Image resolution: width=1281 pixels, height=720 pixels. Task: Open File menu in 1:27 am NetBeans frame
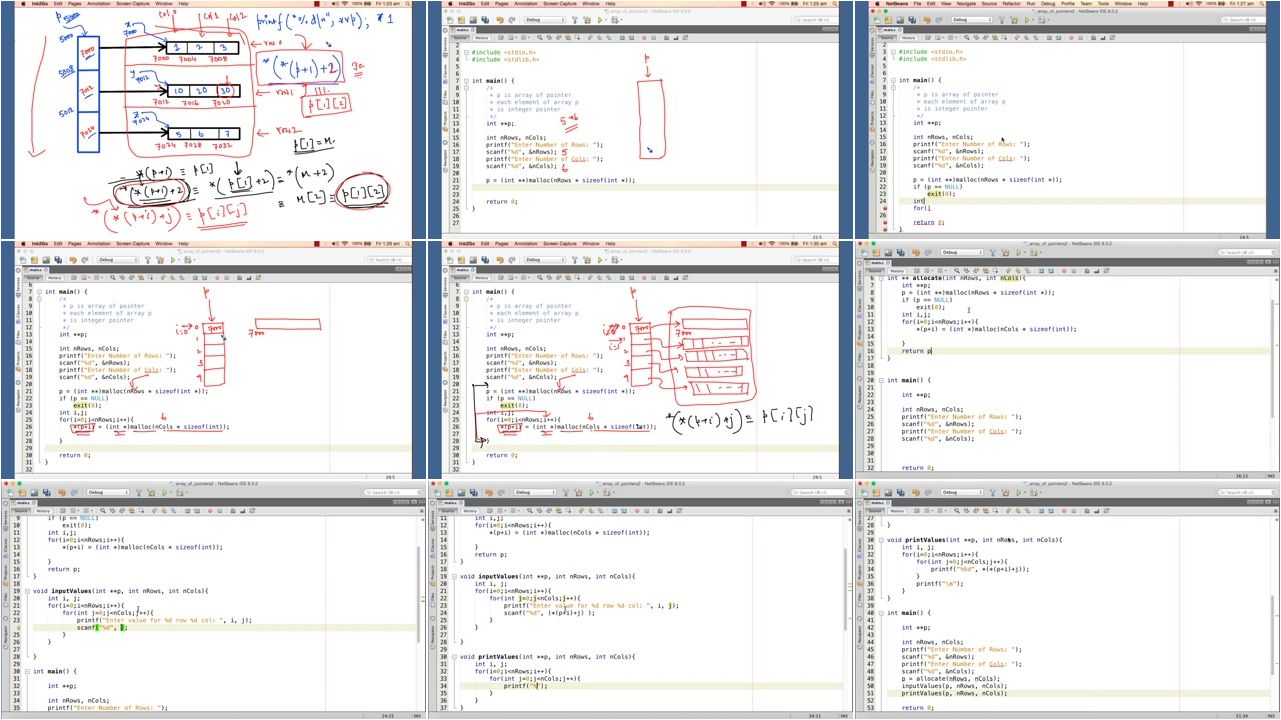[x=917, y=4]
